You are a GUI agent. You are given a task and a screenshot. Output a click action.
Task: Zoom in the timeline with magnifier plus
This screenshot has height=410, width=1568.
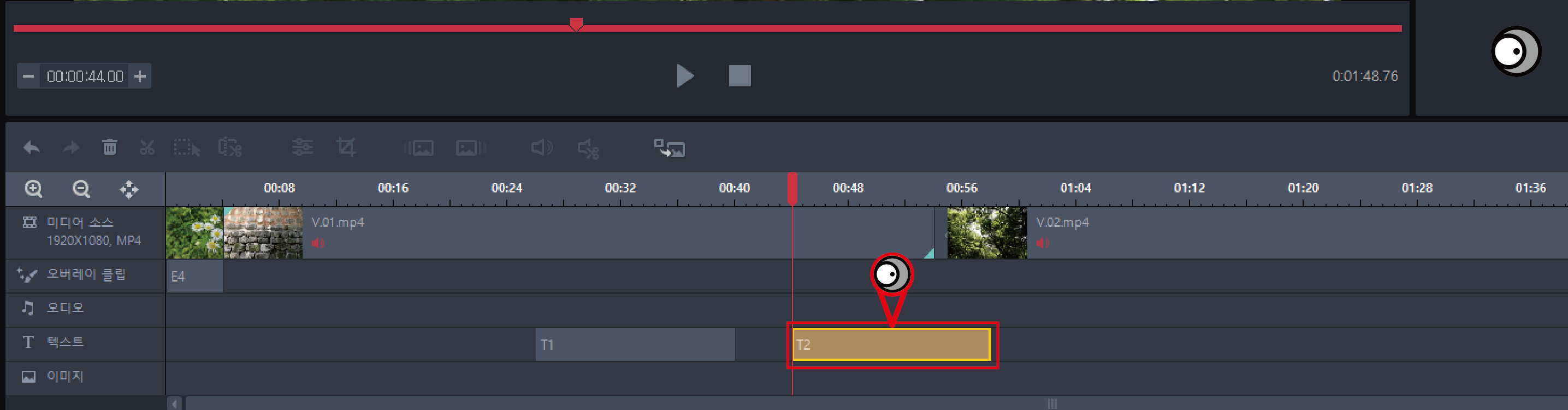click(33, 190)
